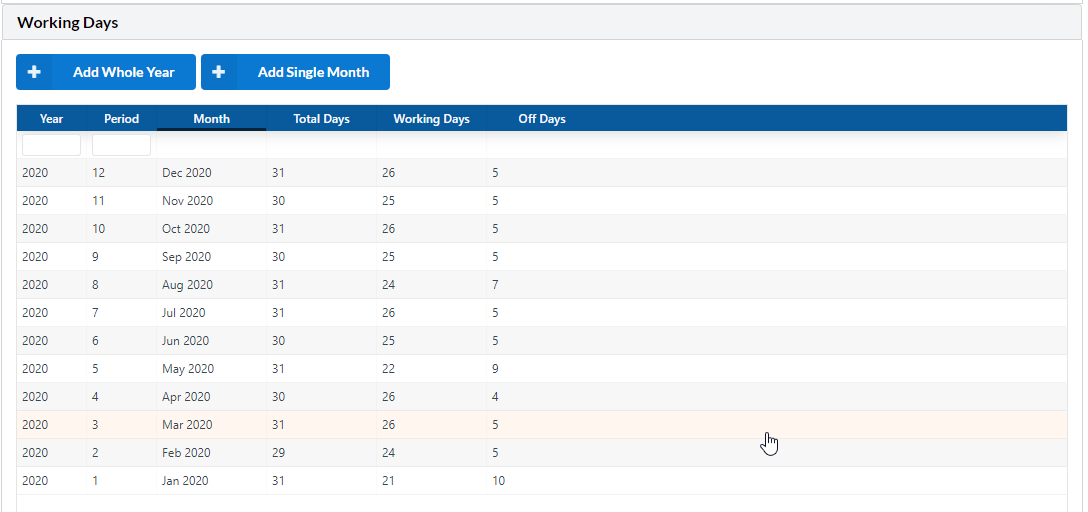Select the Sep 2020 row
Screen dimensions: 1088x512
click(542, 257)
